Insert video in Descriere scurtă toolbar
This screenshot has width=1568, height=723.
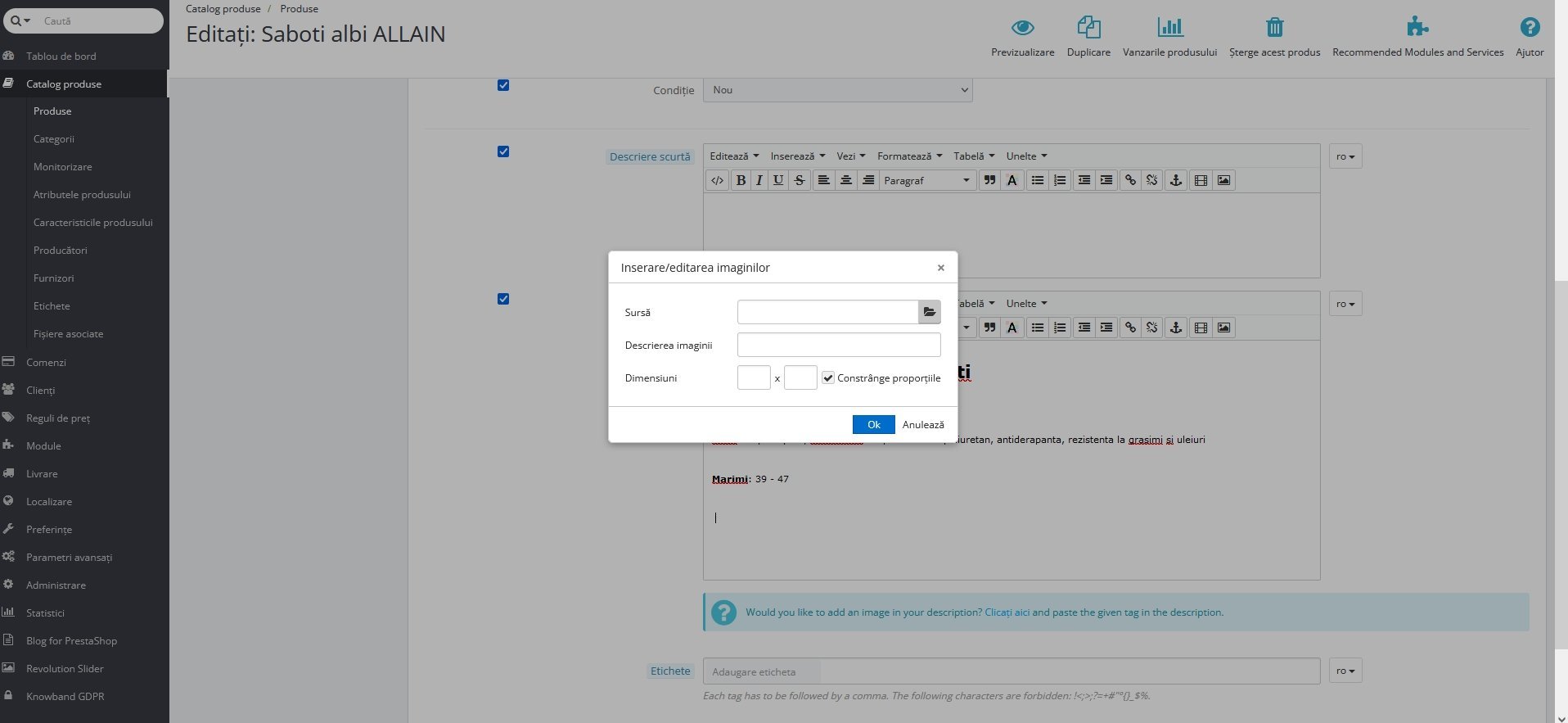pos(1201,180)
